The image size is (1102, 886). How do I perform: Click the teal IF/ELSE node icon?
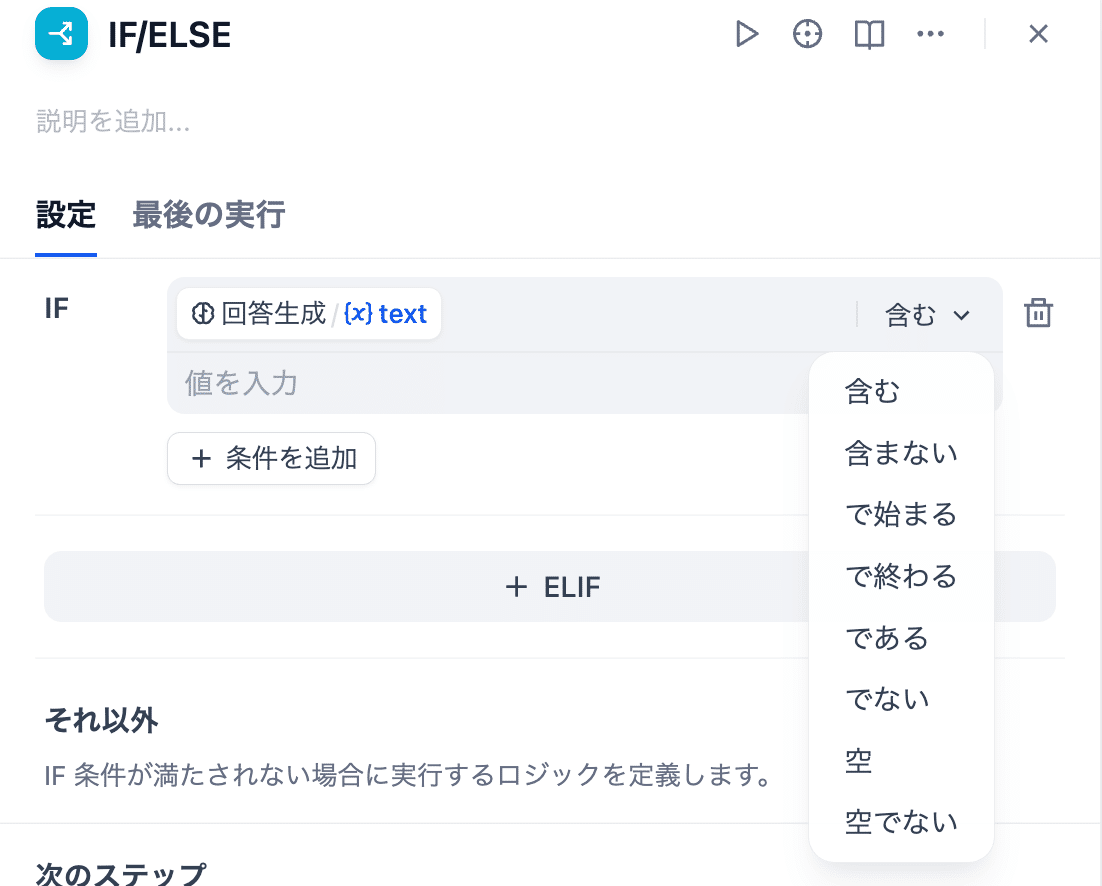[61, 33]
